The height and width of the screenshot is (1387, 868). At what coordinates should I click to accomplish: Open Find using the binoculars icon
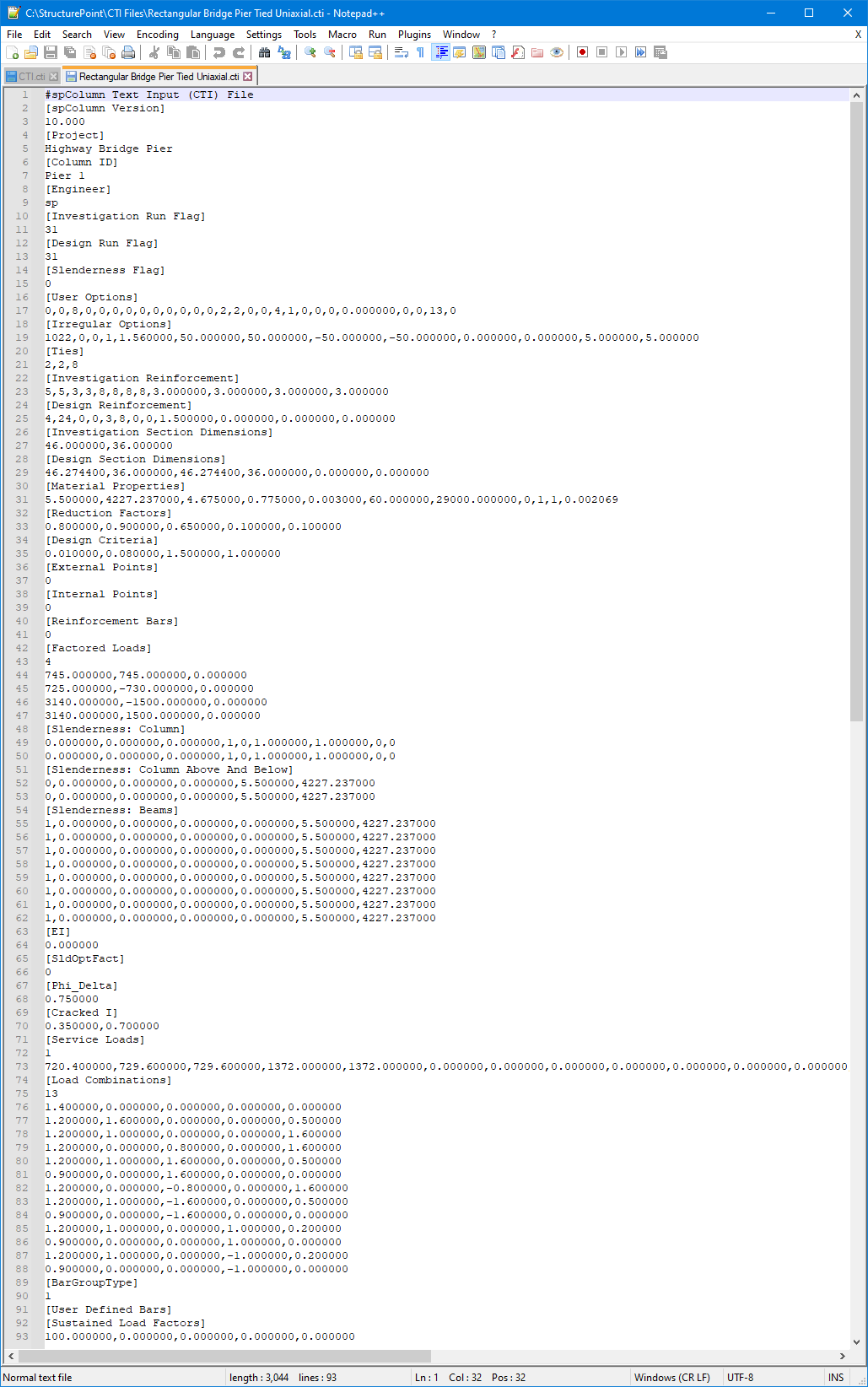[264, 52]
